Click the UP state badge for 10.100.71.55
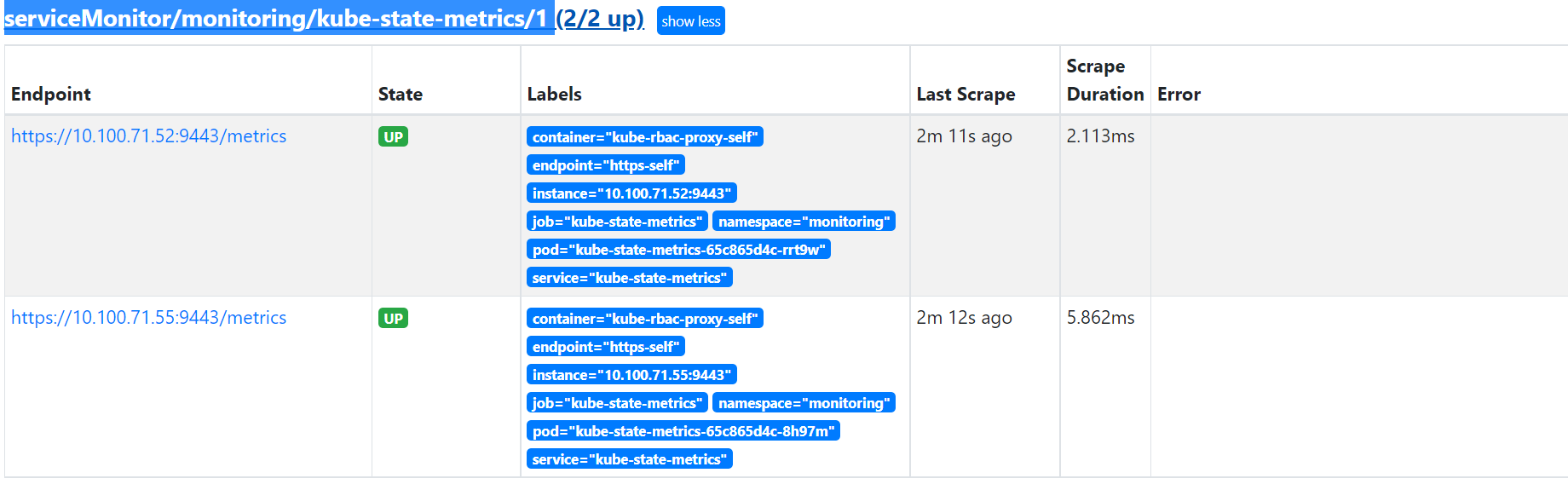This screenshot has height=490, width=1568. pyautogui.click(x=393, y=319)
